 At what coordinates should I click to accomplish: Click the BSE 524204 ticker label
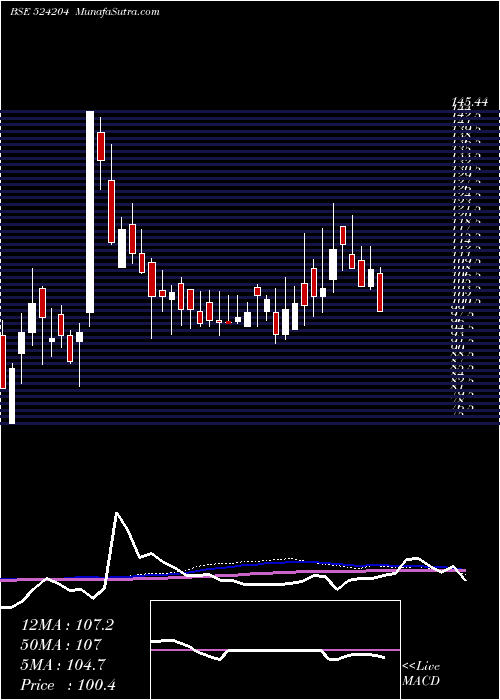[39, 12]
